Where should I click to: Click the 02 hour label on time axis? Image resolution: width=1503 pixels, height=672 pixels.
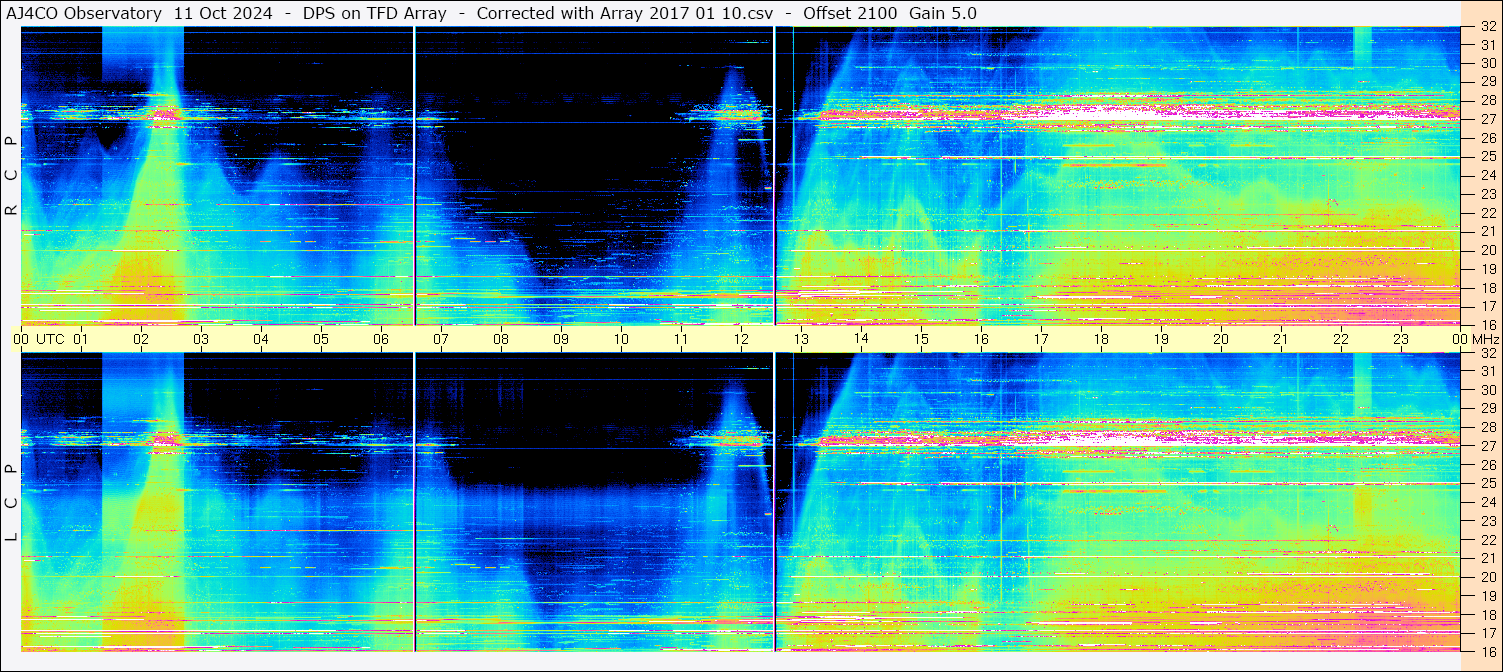(141, 339)
